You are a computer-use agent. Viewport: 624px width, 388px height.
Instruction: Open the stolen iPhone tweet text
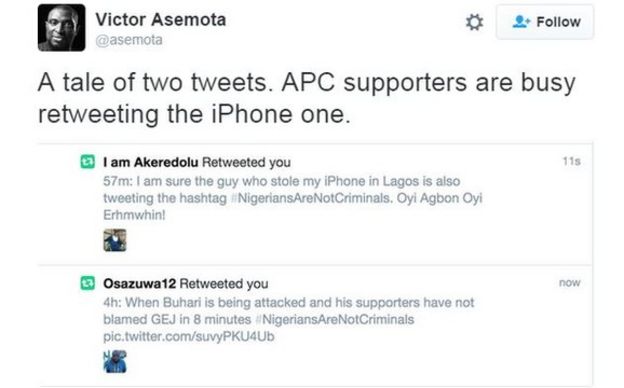click(292, 198)
